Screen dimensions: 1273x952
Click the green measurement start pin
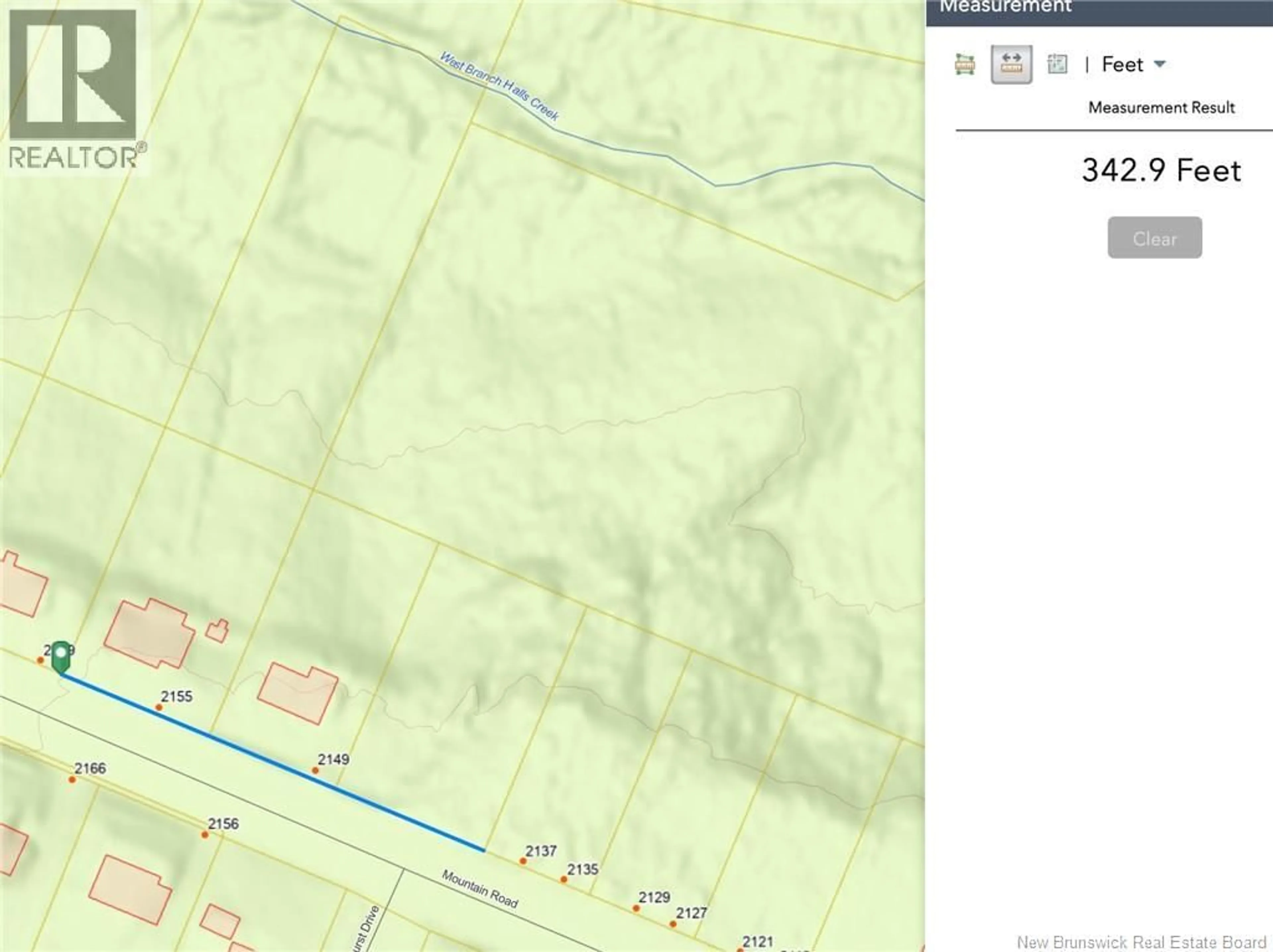pyautogui.click(x=60, y=657)
